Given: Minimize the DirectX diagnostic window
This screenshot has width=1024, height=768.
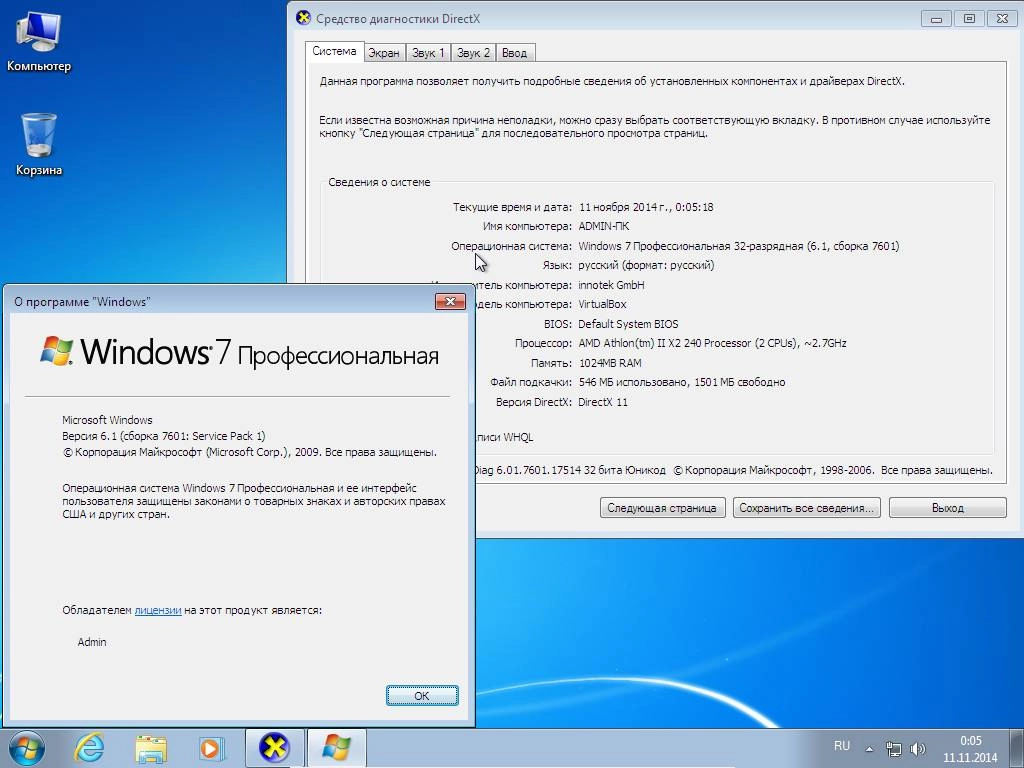Looking at the screenshot, I should click(936, 18).
